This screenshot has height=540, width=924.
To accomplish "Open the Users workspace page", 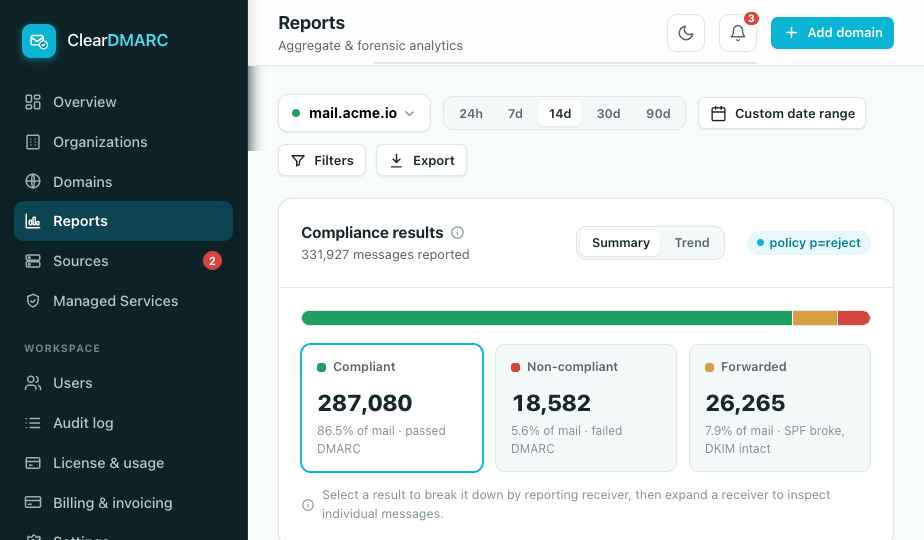I will click(123, 383).
